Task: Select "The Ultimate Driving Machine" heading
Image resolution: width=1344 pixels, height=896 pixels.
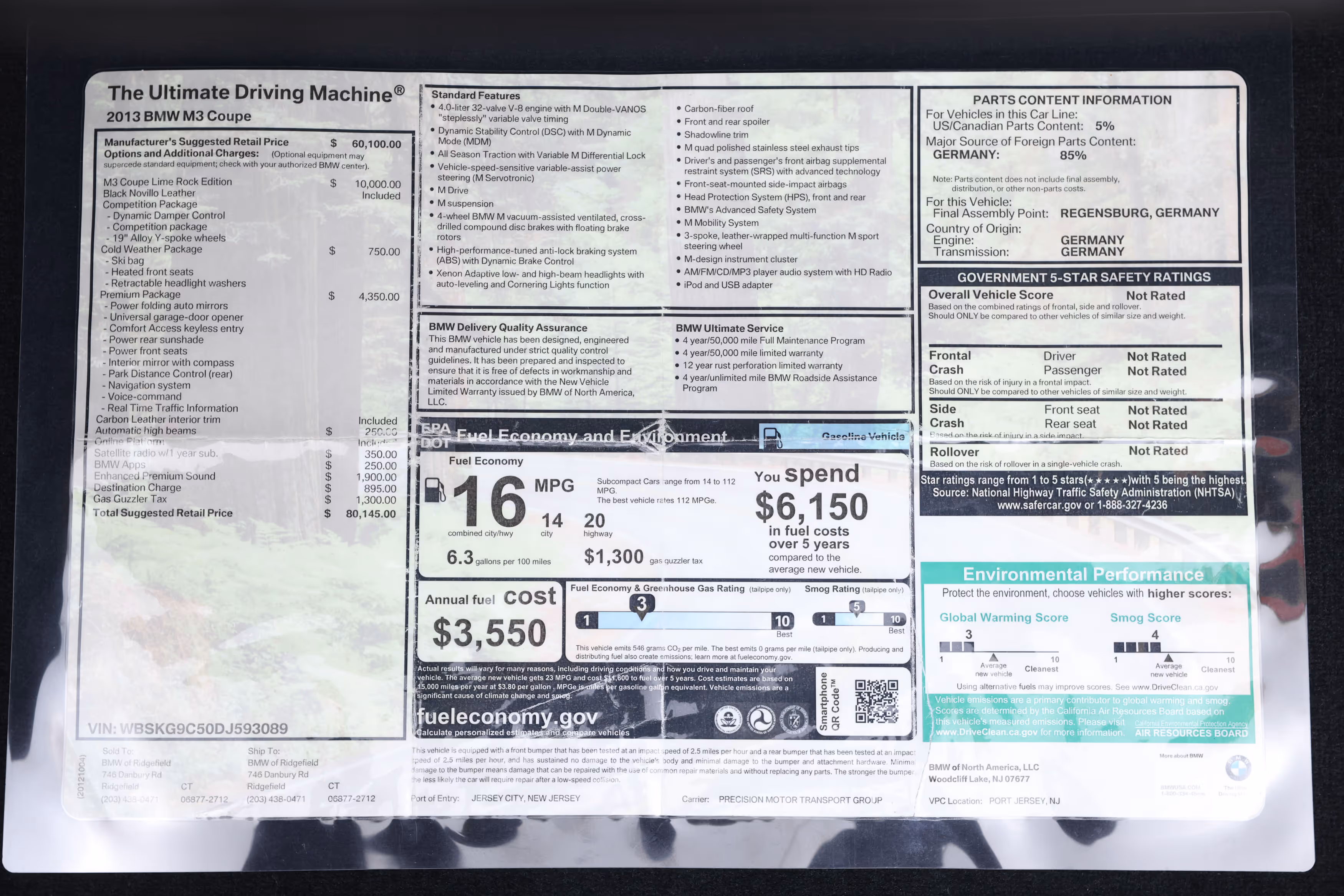Action: point(256,93)
